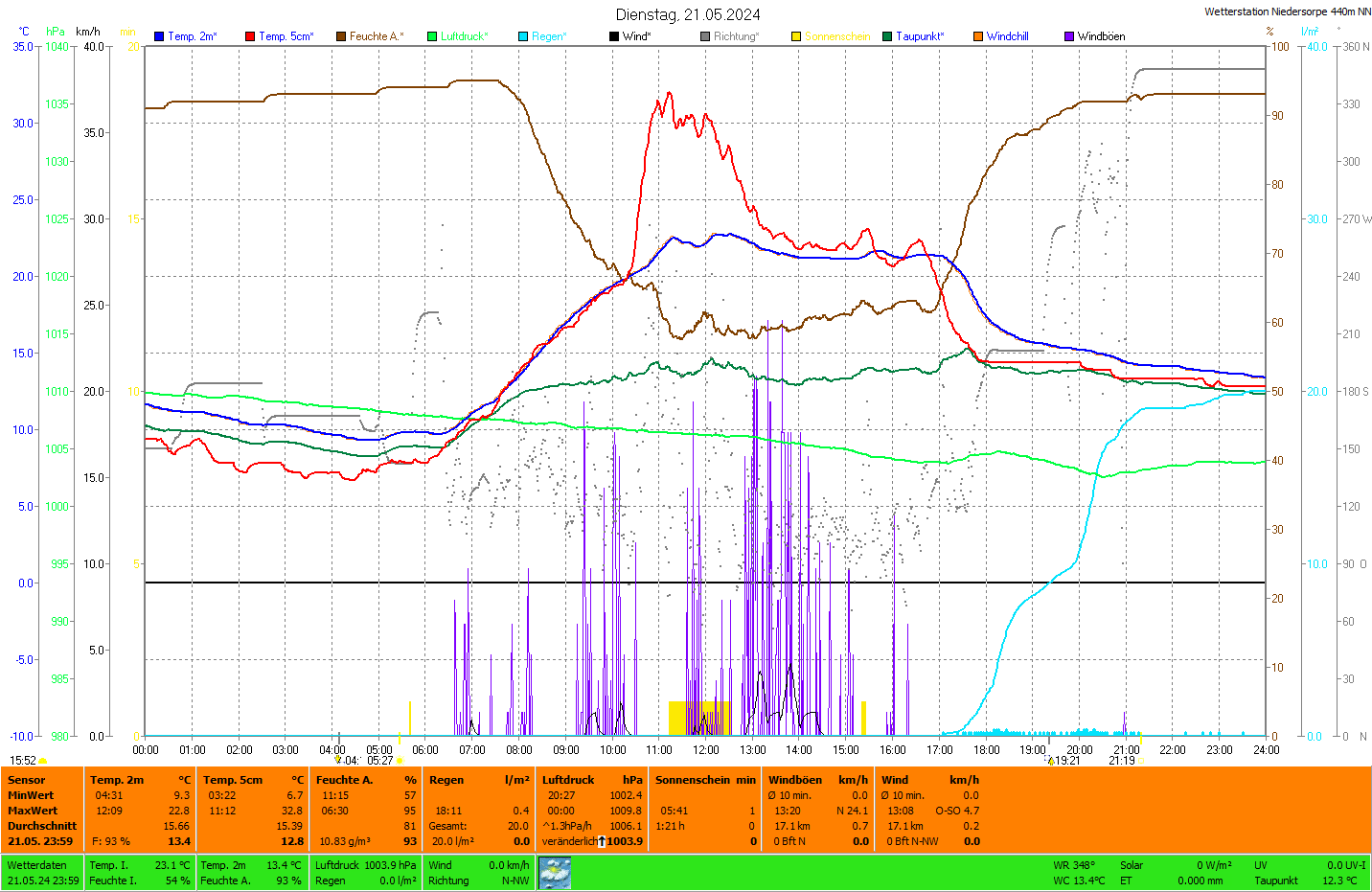Click the Wetterdaten cell in green bar
Screen dimensions: 1372x892
pos(36,865)
